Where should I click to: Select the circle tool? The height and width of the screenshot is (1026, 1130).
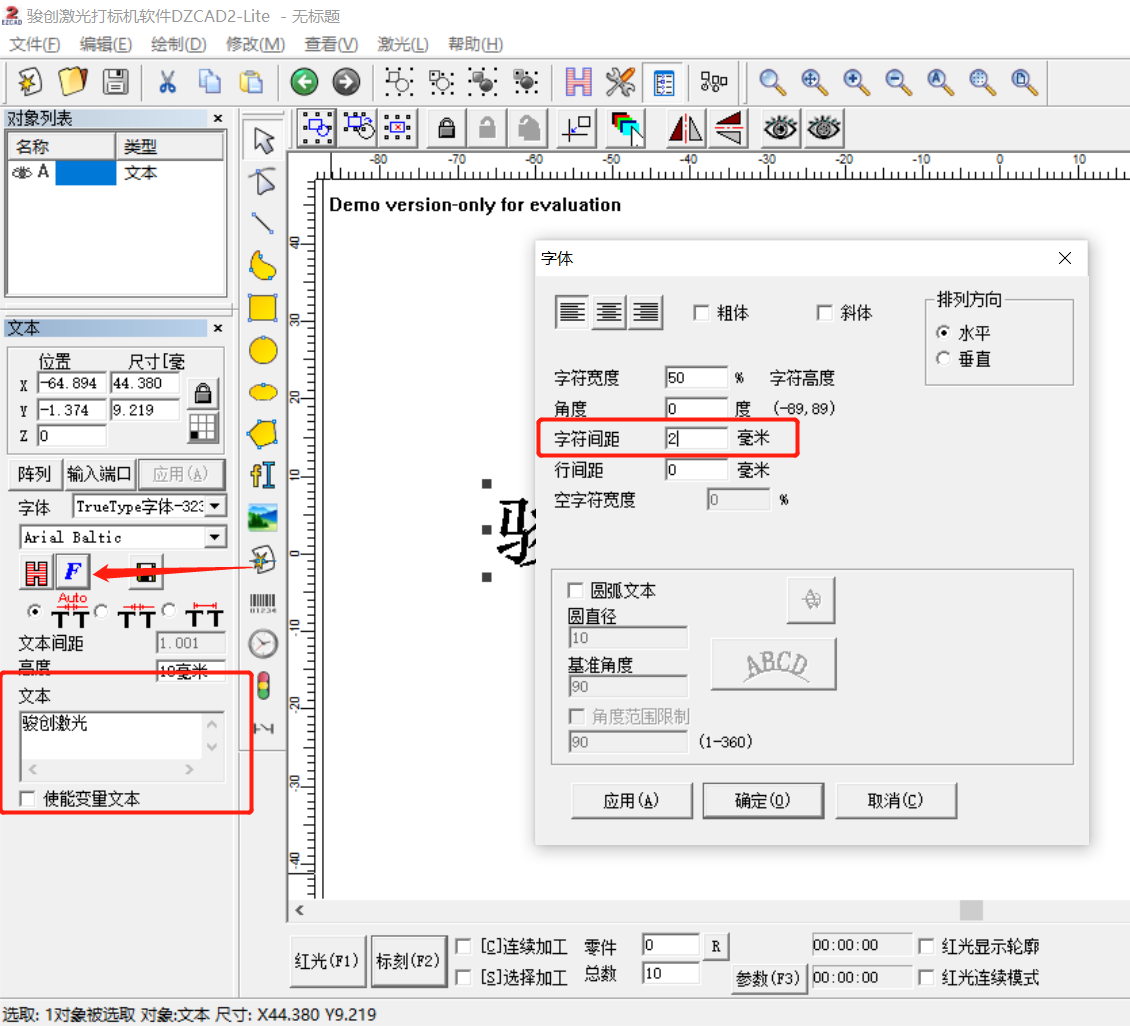(263, 350)
